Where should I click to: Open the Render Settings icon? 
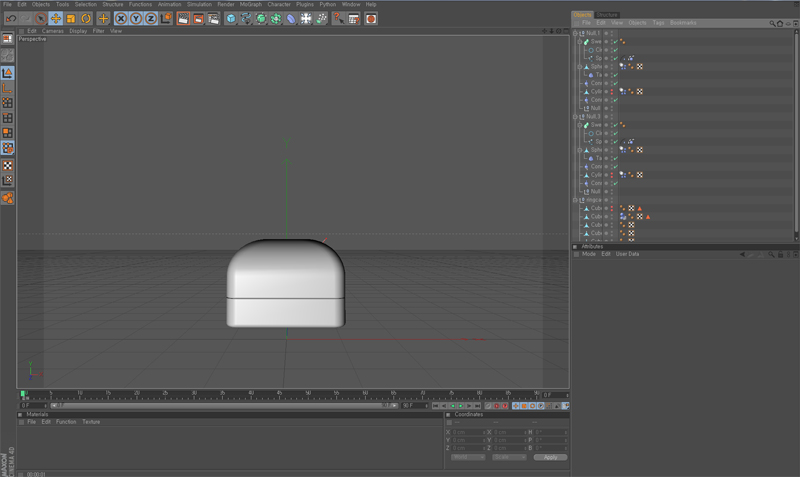[213, 19]
